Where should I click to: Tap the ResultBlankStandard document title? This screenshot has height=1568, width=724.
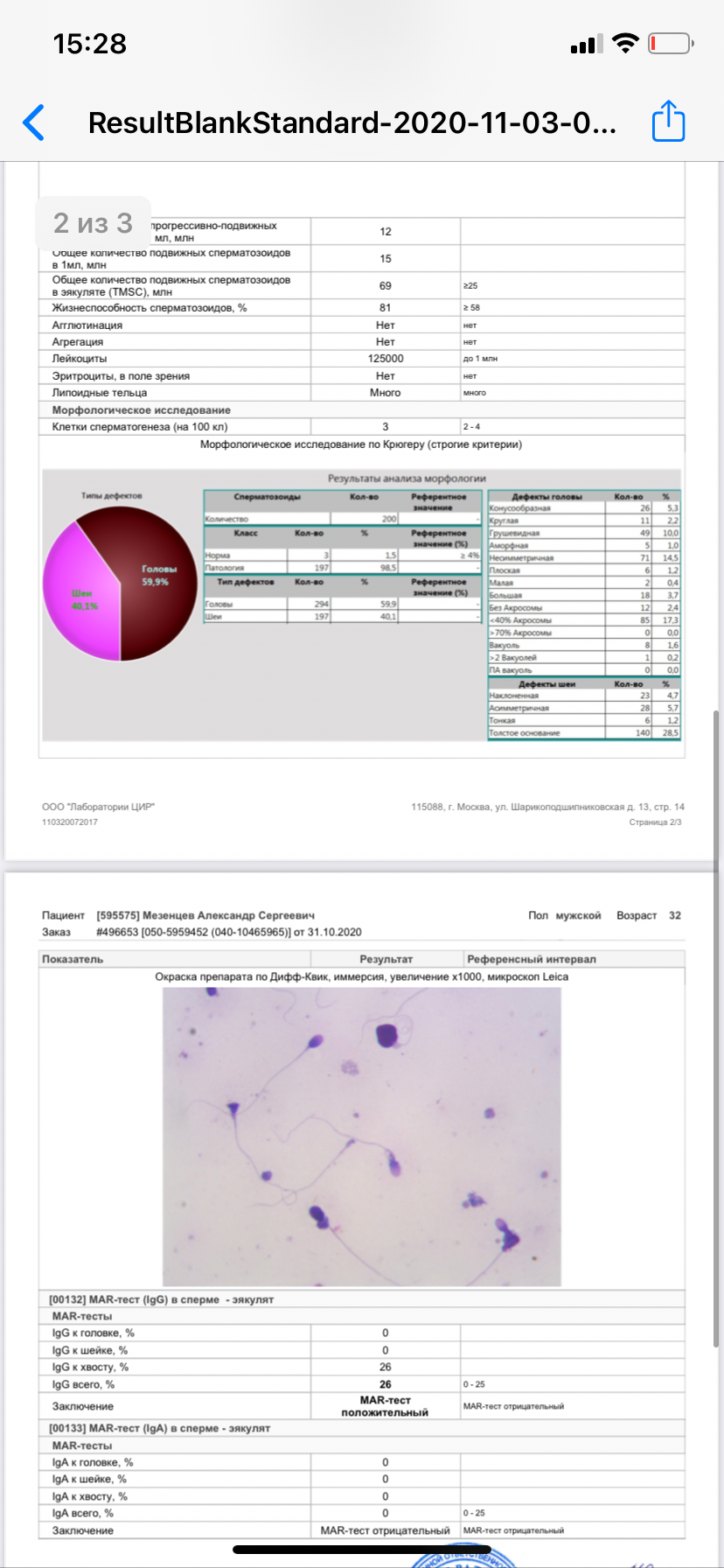pyautogui.click(x=352, y=122)
